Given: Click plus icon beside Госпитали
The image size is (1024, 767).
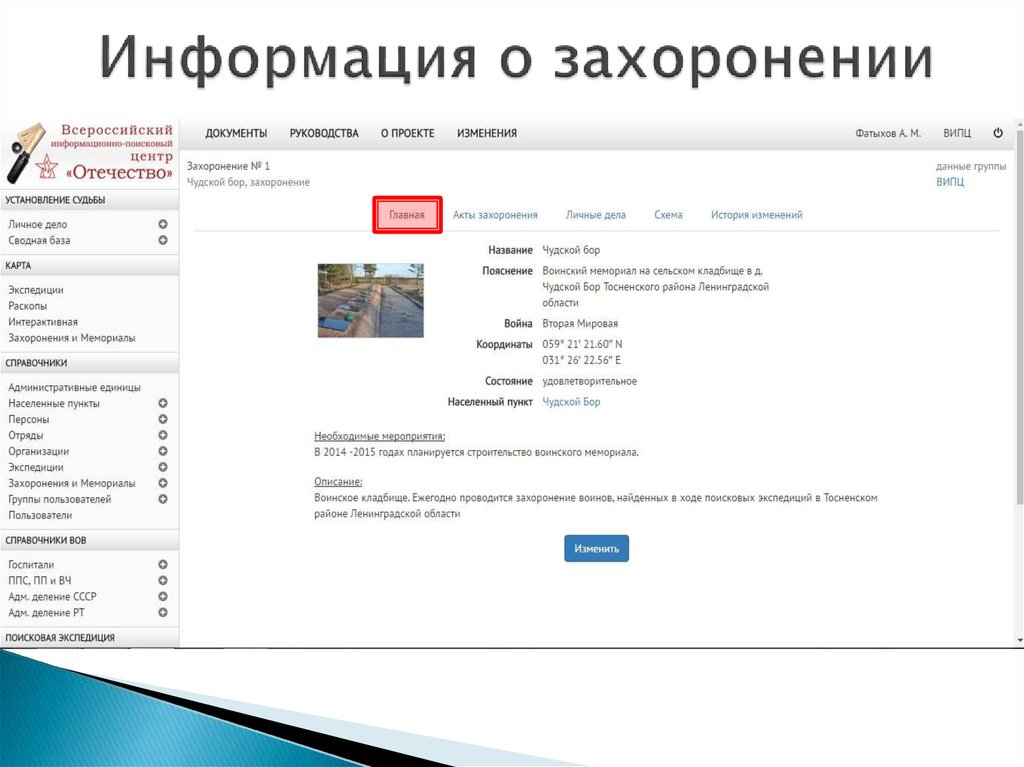Looking at the screenshot, I should tap(163, 565).
